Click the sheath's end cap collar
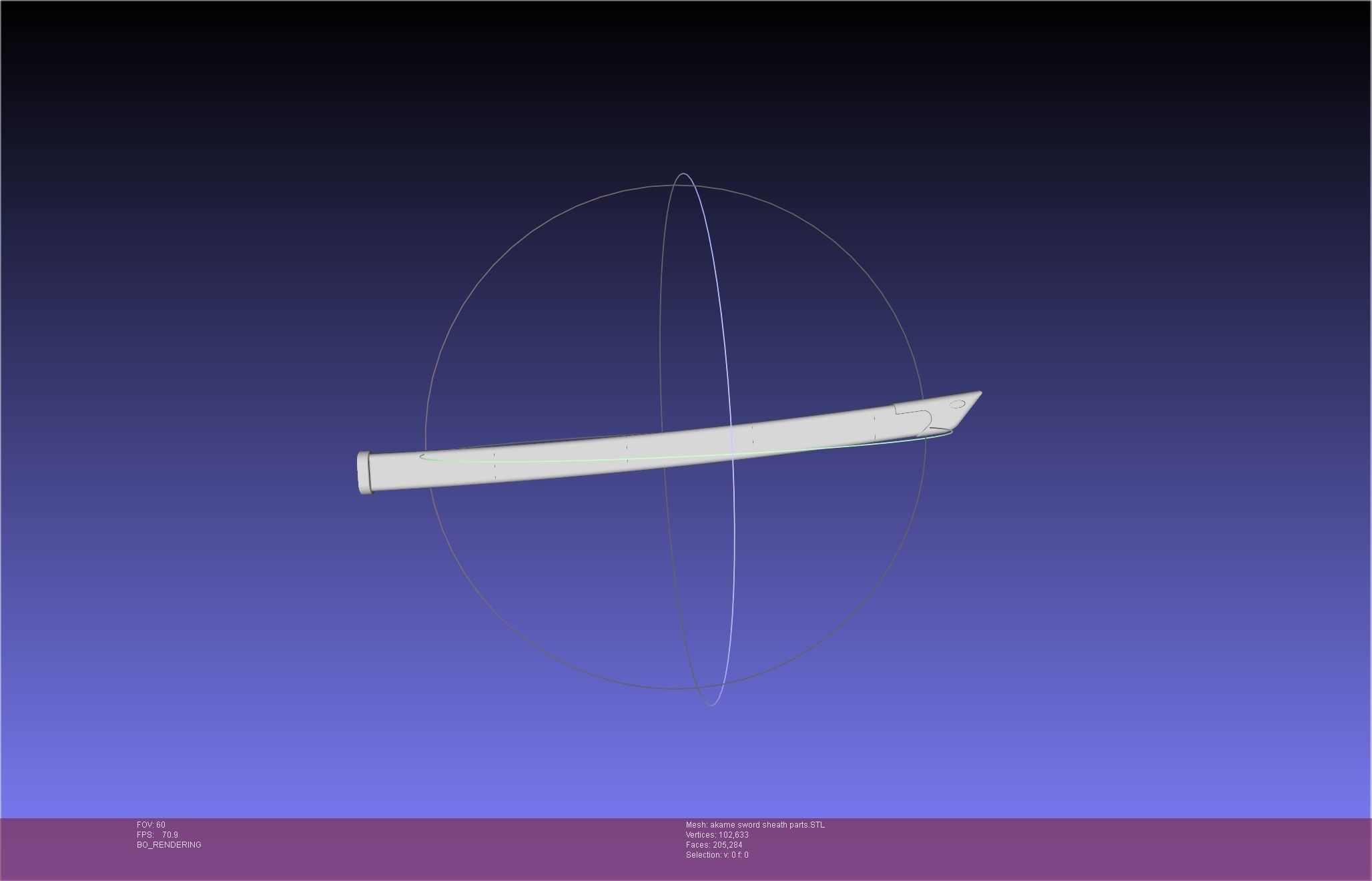This screenshot has height=881, width=1372. click(364, 473)
